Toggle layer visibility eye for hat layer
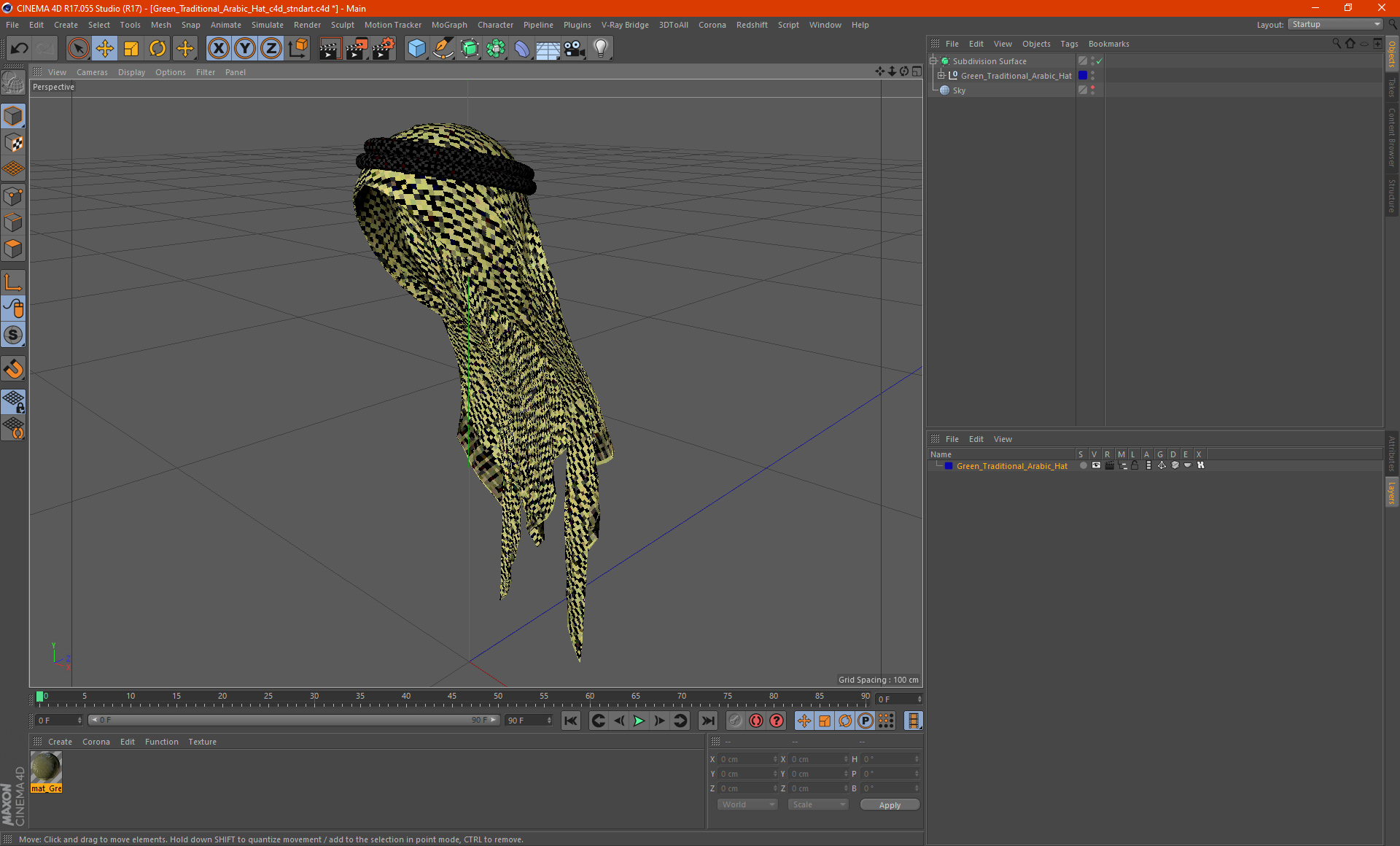 [x=1096, y=465]
